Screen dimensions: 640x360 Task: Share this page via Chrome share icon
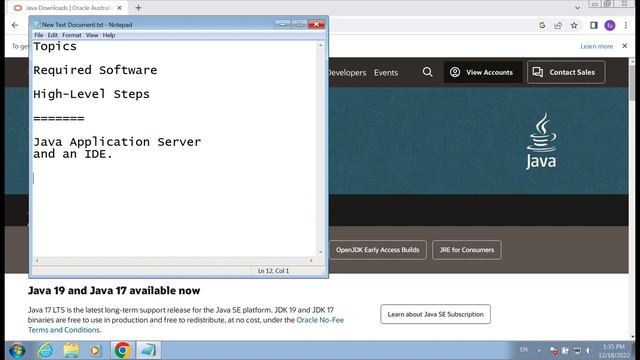pos(558,25)
